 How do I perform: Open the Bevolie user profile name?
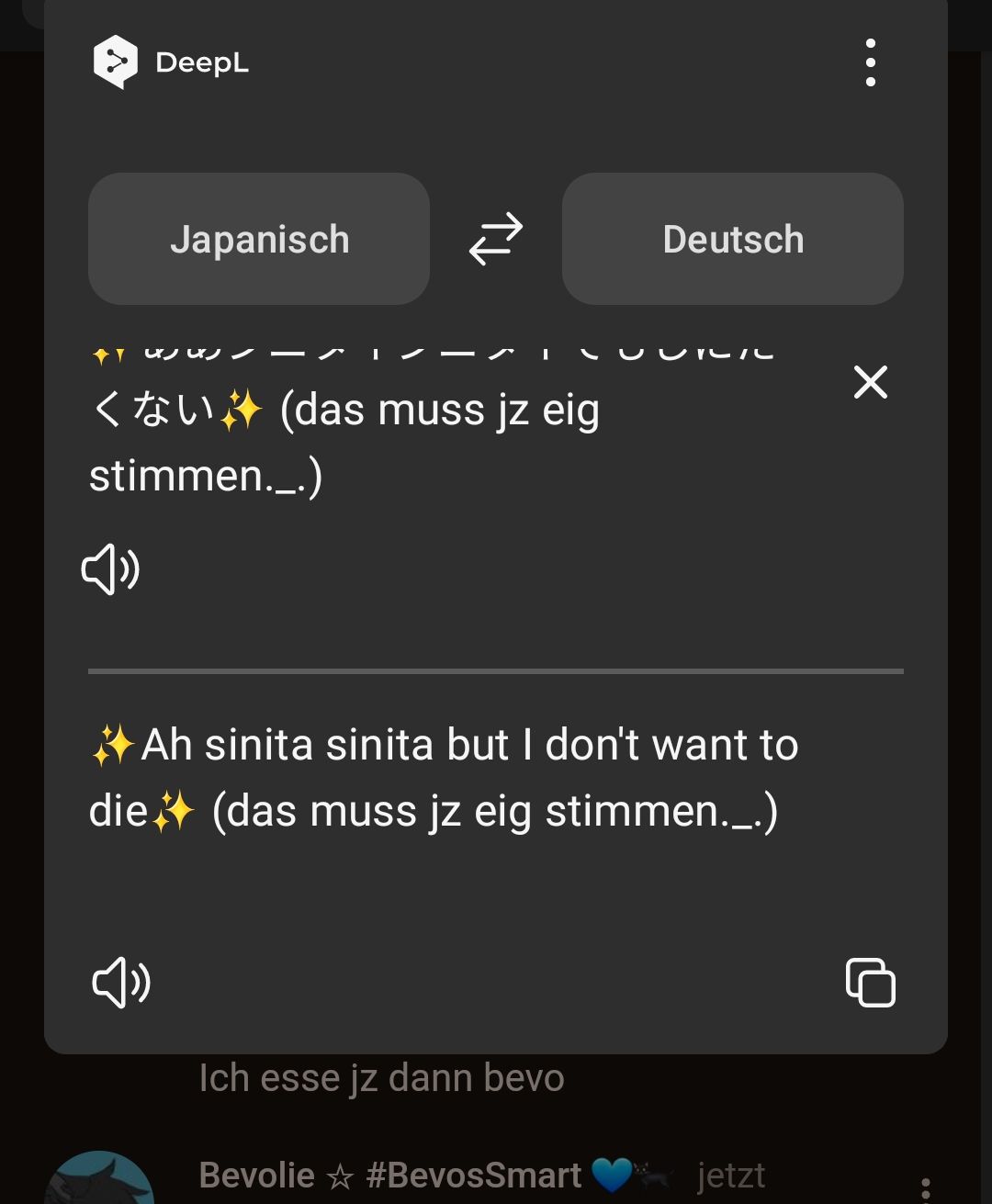(256, 1176)
